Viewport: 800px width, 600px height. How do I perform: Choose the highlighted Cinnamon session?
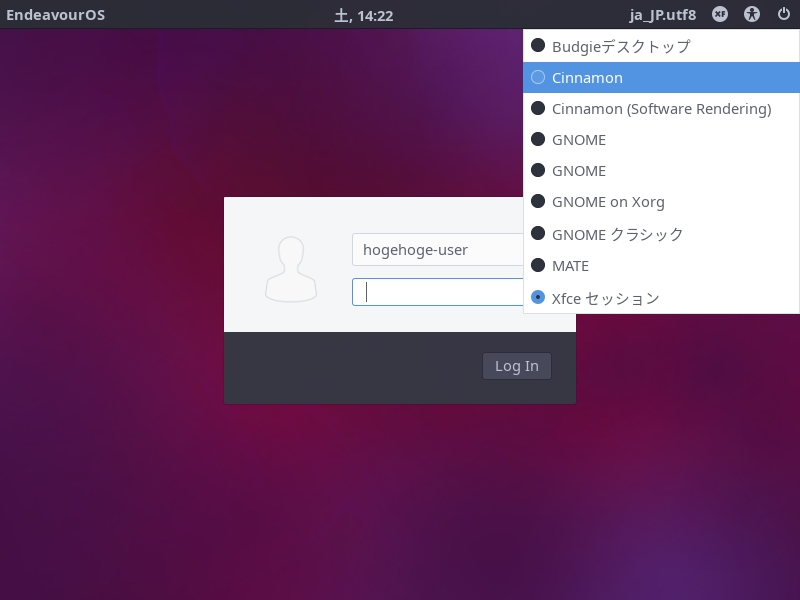661,78
